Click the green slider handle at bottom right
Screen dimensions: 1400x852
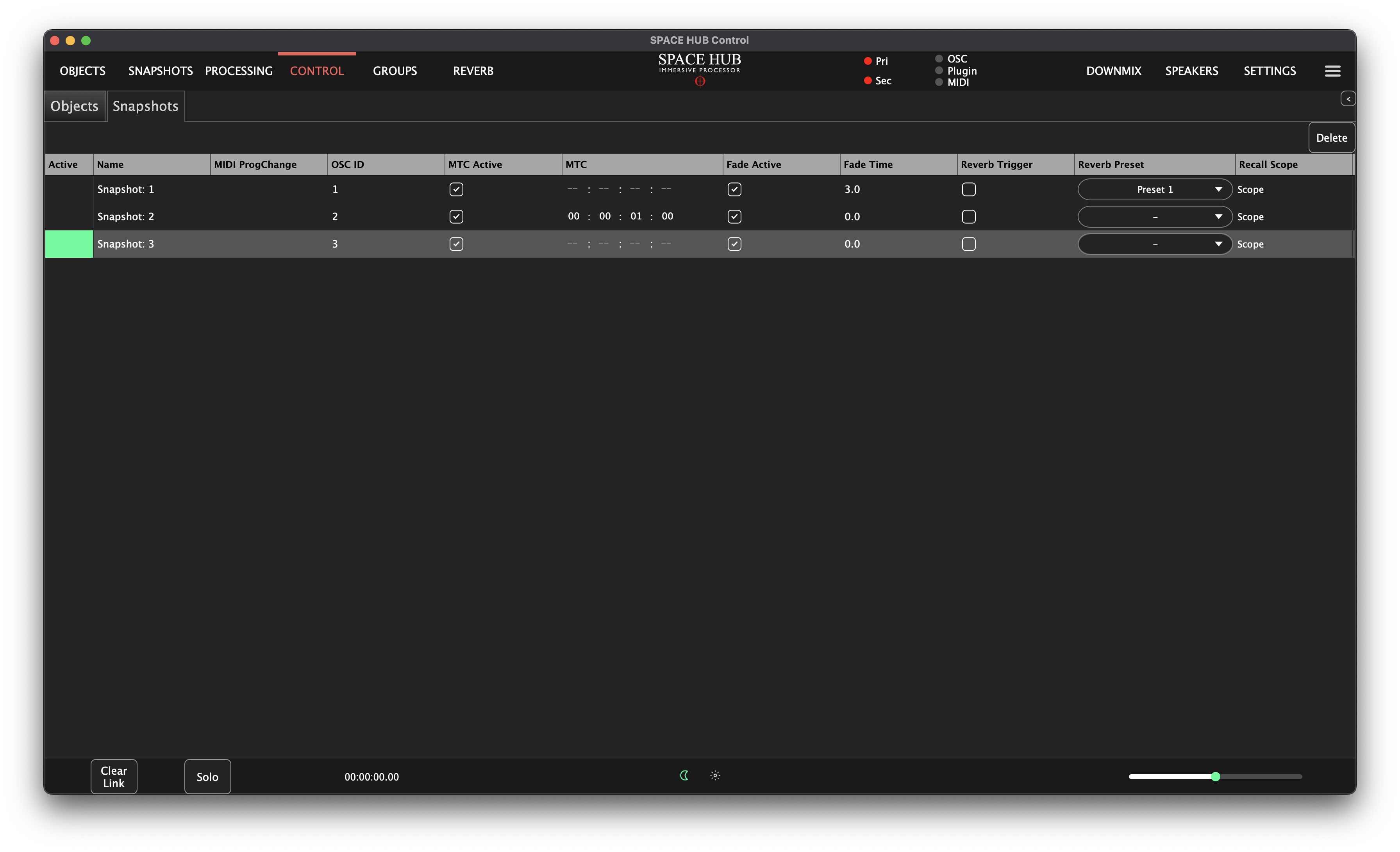coord(1215,777)
